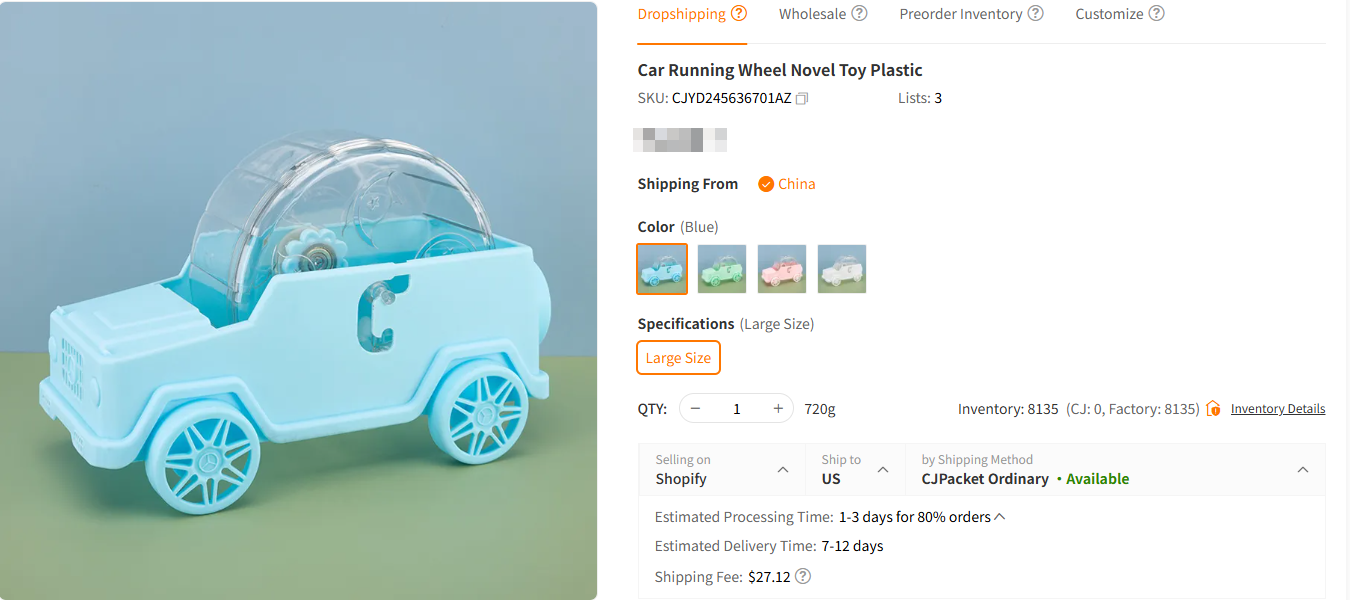Click the Preorder Inventory question mark icon
1350x600 pixels.
click(x=1036, y=13)
